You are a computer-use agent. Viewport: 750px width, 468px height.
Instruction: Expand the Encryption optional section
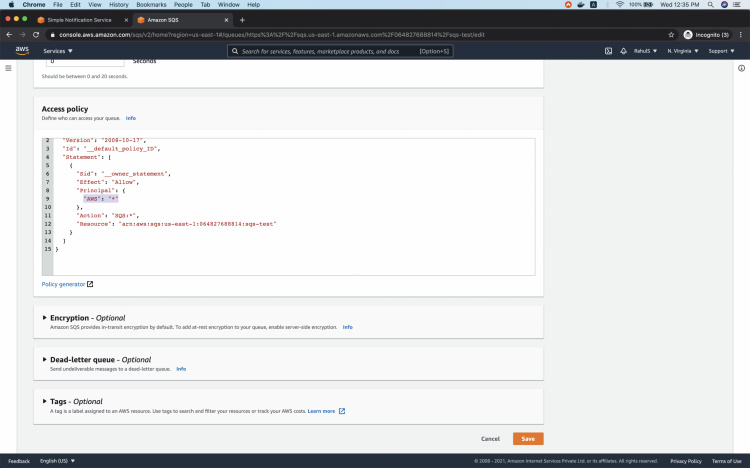pos(45,318)
